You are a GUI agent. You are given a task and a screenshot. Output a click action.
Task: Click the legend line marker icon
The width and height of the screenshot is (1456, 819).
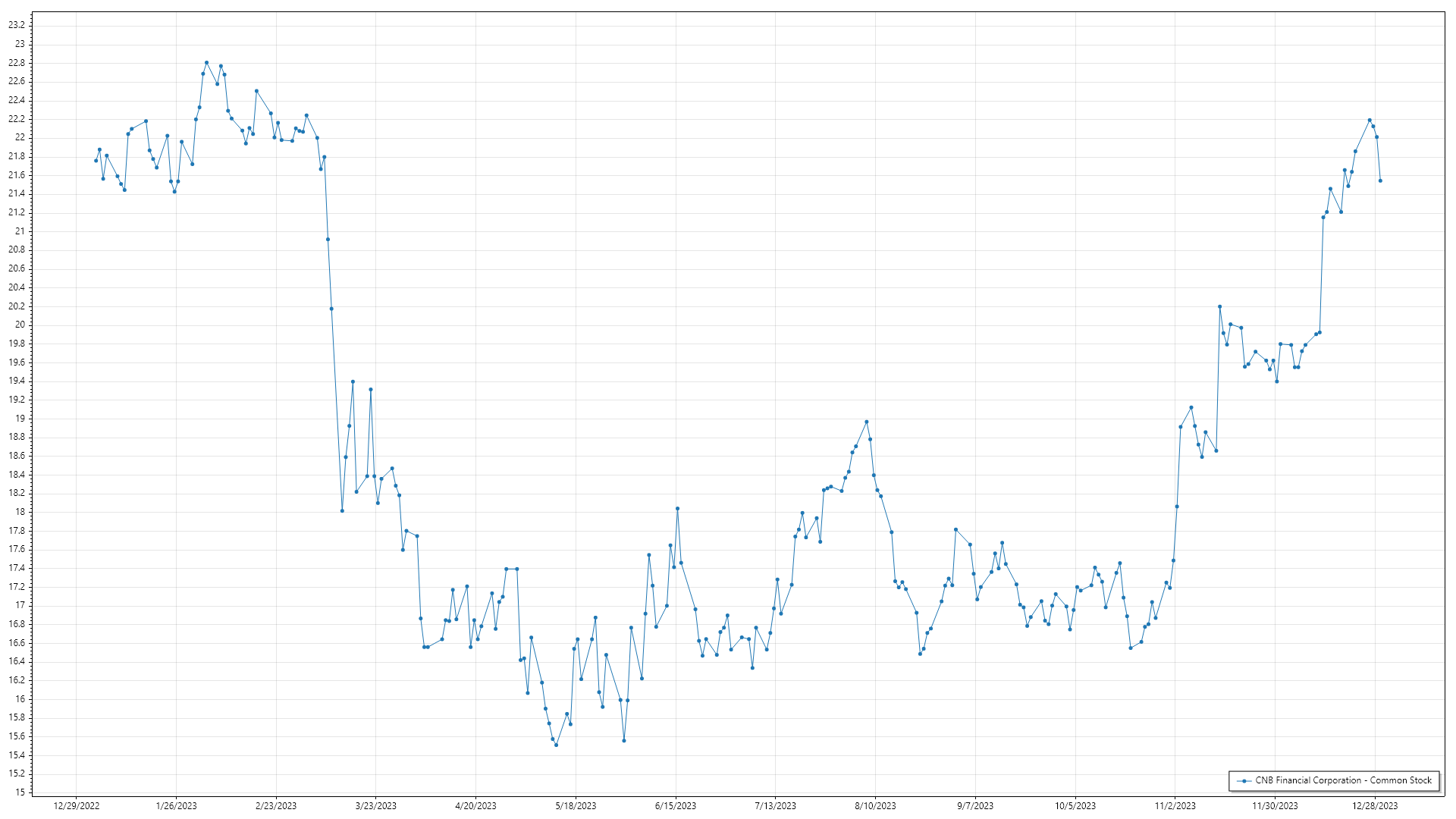click(1244, 780)
